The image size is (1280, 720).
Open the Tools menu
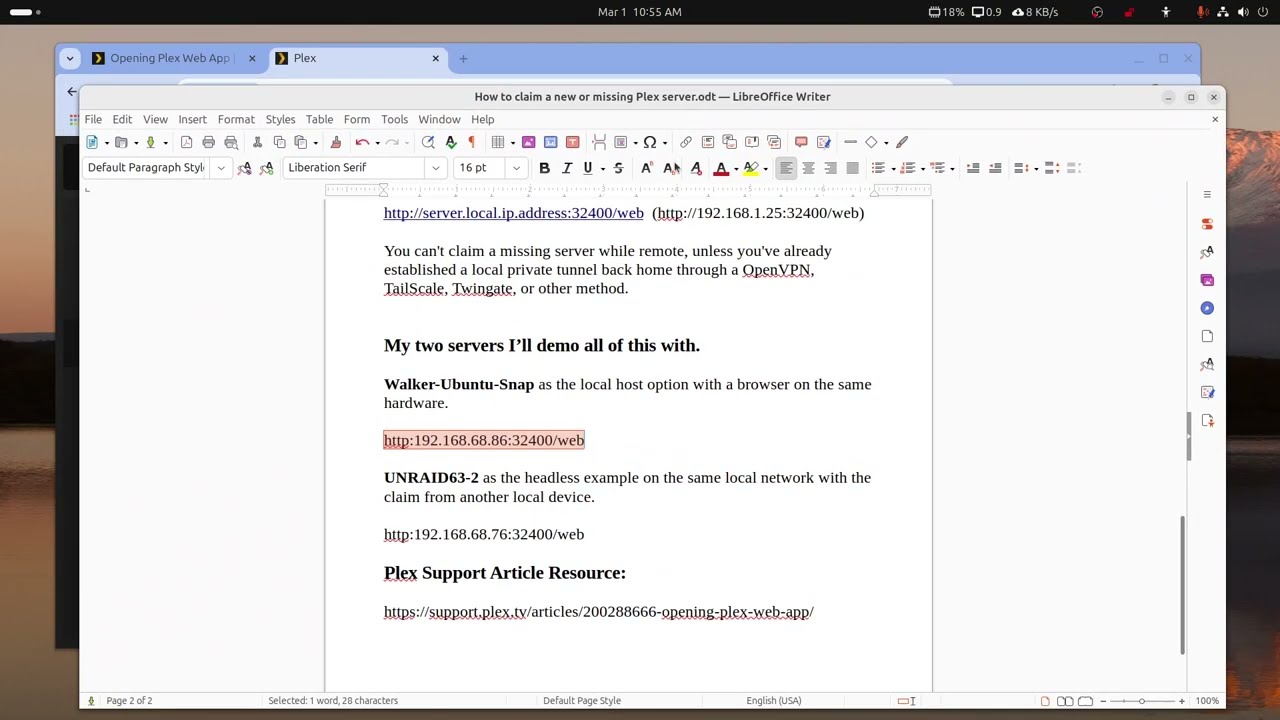pyautogui.click(x=394, y=119)
